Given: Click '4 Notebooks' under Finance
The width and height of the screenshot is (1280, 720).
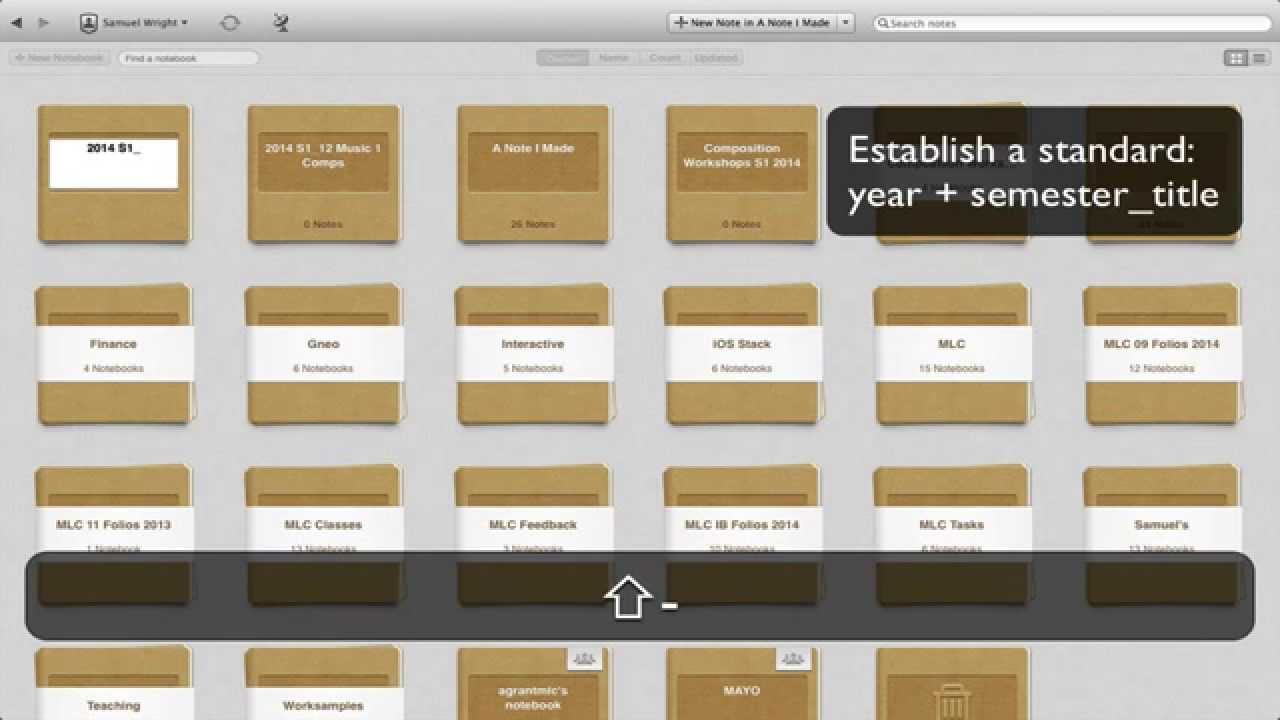Looking at the screenshot, I should click(113, 368).
